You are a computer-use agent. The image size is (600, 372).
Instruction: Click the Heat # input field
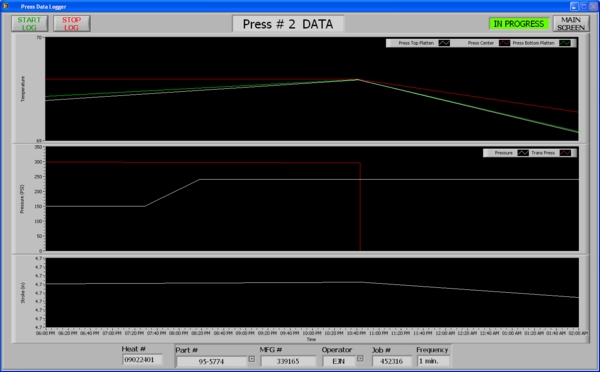click(142, 360)
